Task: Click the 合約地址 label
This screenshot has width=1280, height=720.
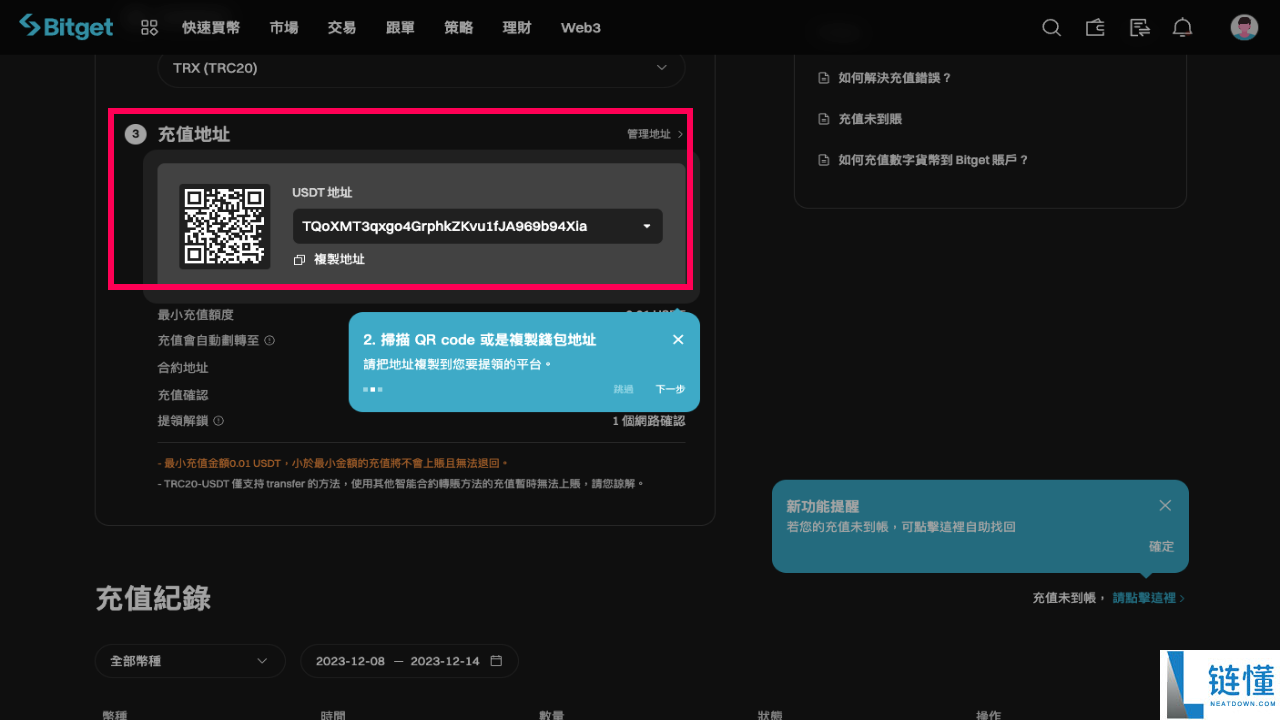Action: pyautogui.click(x=183, y=368)
